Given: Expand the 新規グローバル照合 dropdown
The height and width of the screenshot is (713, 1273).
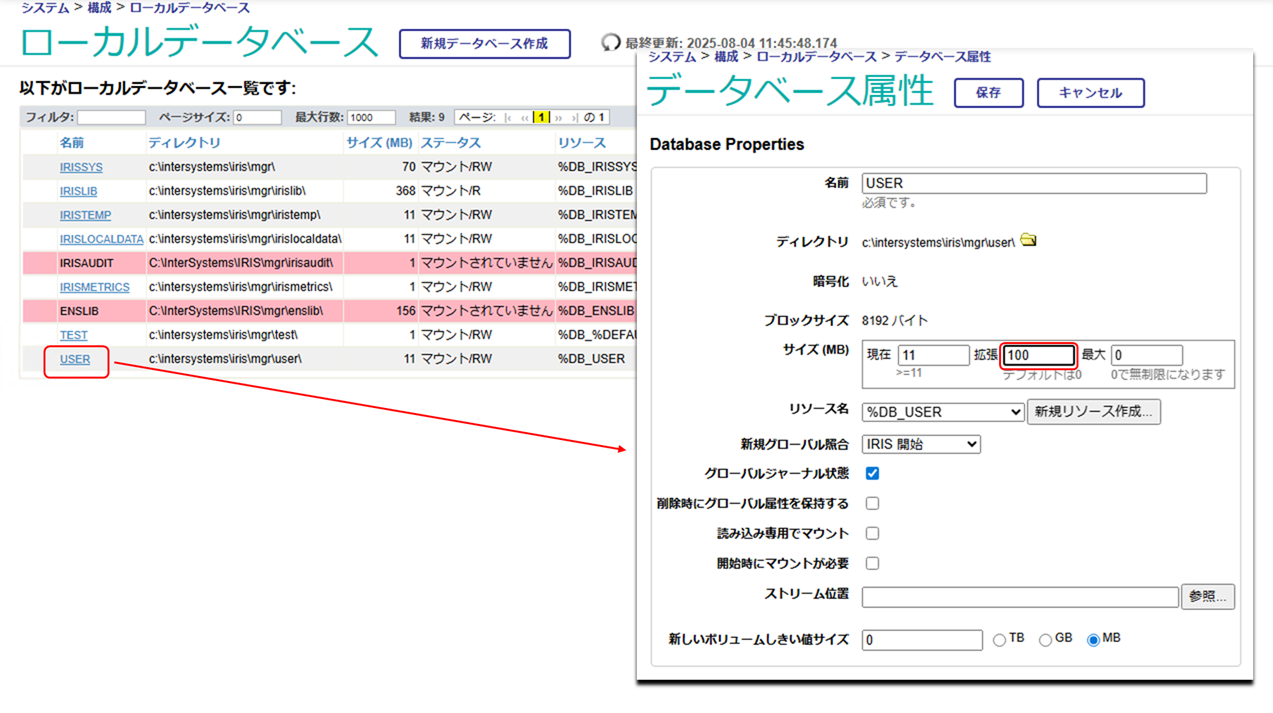Looking at the screenshot, I should [920, 444].
